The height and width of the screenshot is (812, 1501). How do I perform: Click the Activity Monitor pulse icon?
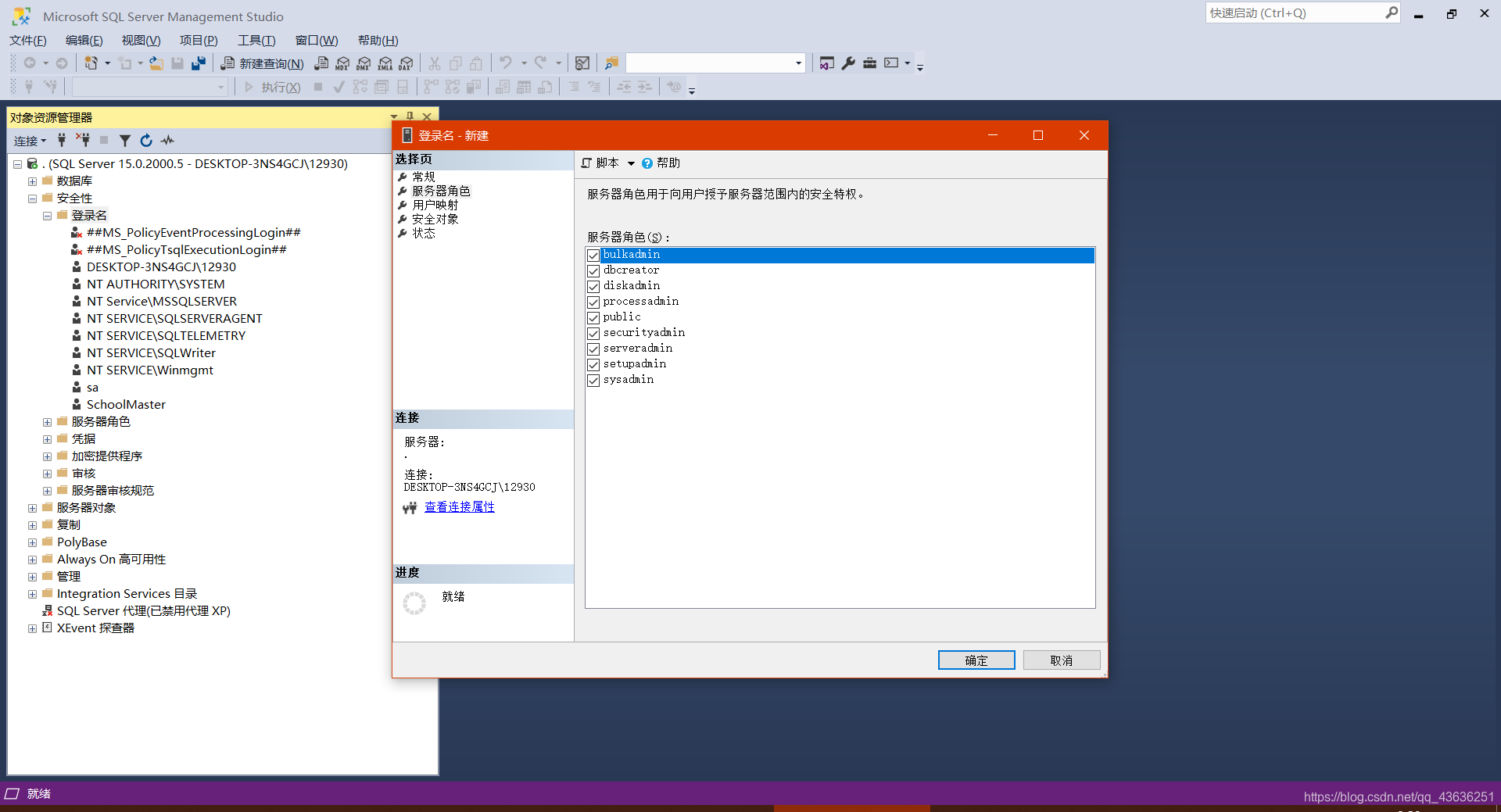(x=167, y=141)
